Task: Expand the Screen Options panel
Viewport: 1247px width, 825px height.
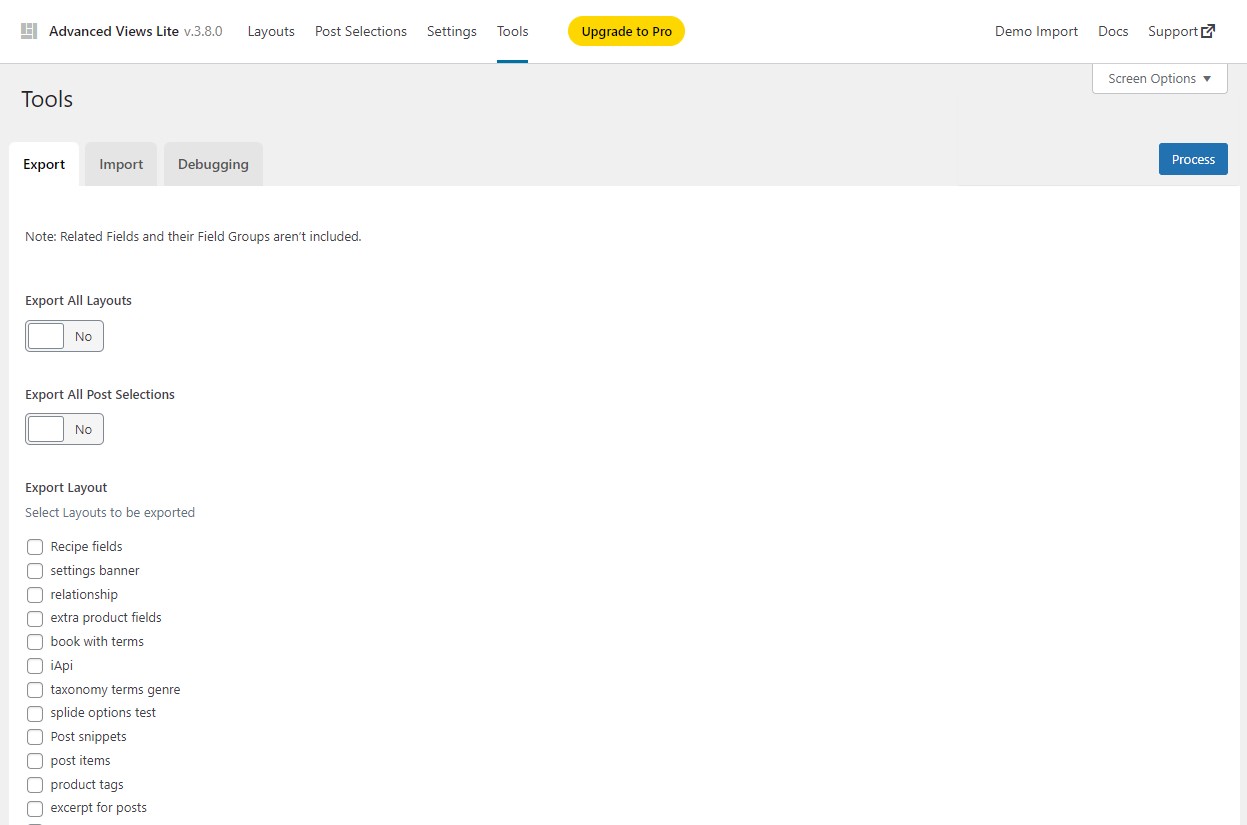Action: click(x=1159, y=78)
